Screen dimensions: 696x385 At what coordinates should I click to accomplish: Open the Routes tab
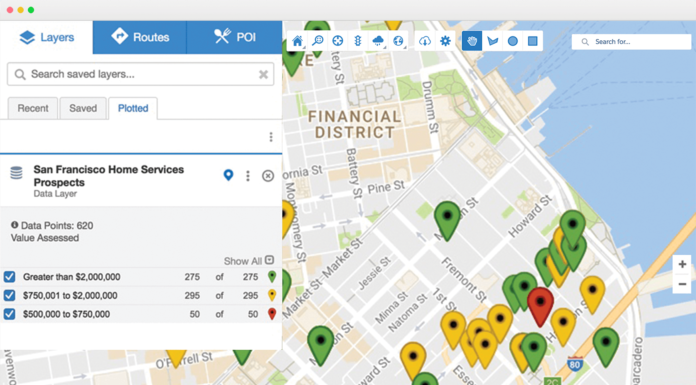[x=140, y=37]
